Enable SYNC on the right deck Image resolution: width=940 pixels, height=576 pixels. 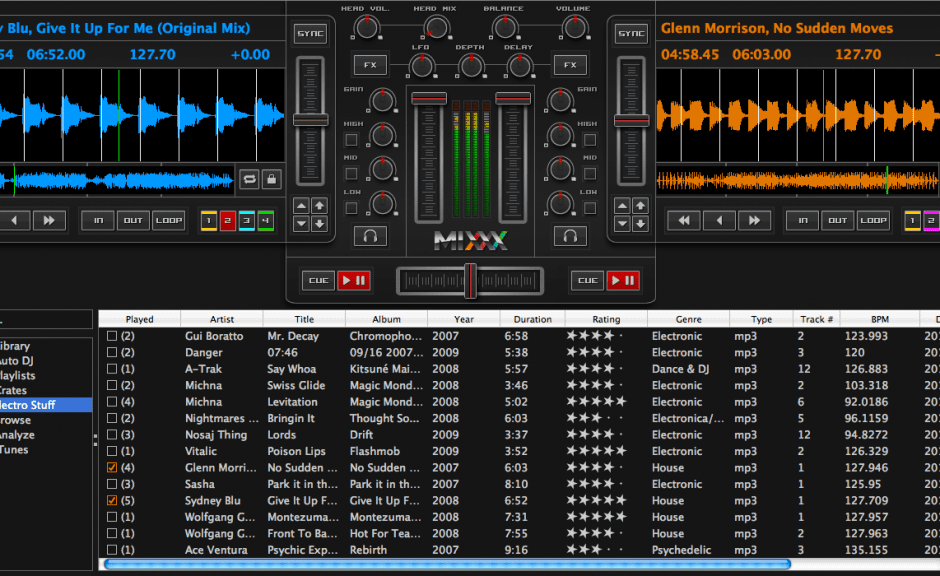point(631,32)
